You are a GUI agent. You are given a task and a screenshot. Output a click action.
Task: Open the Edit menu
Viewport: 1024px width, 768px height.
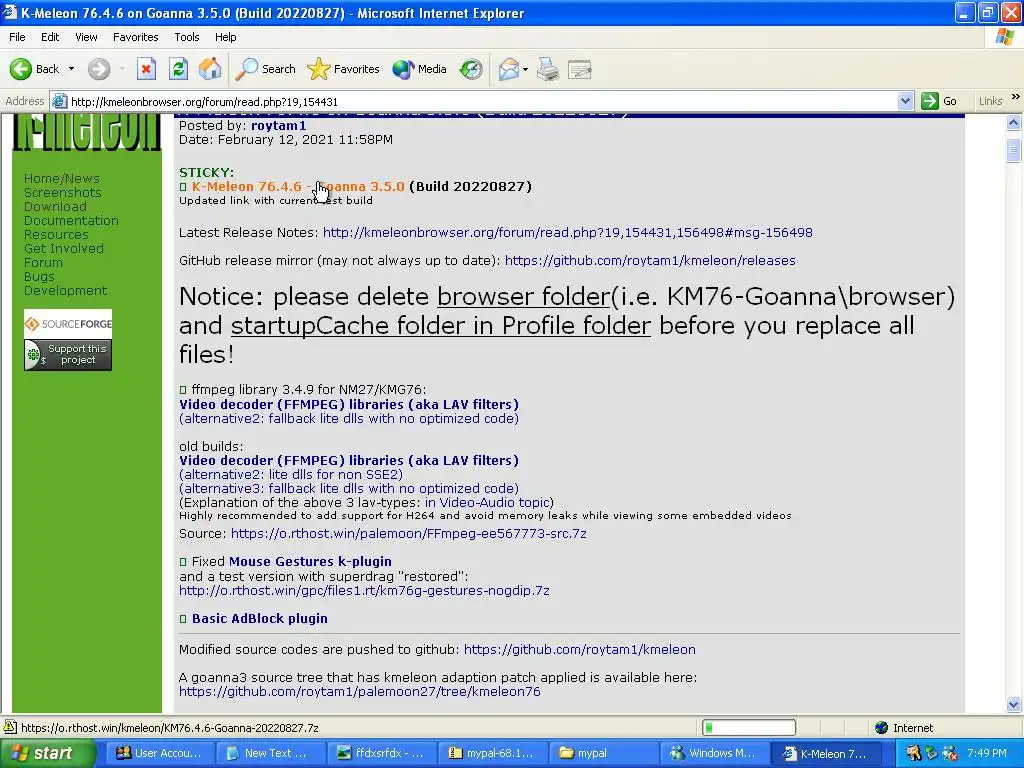tap(50, 37)
